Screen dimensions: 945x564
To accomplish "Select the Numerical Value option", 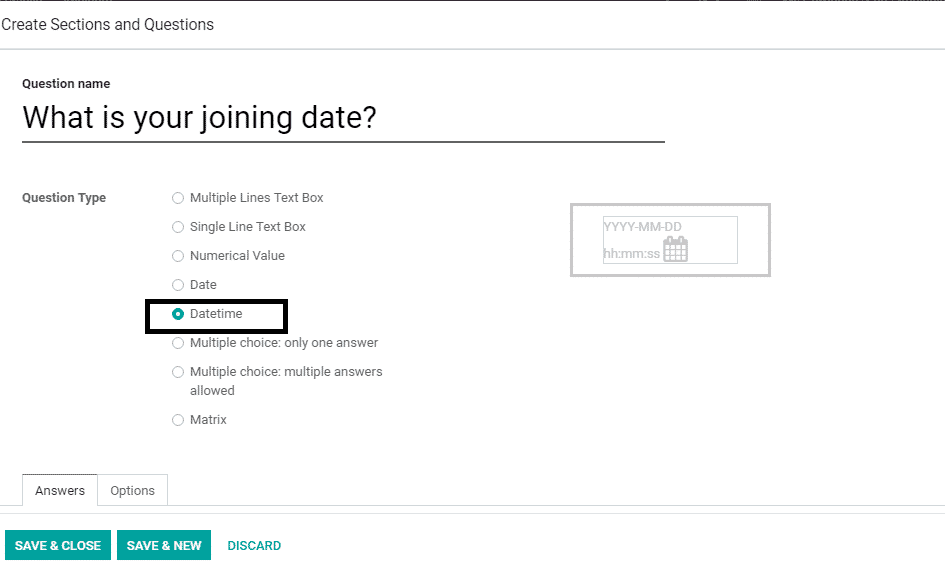I will click(x=178, y=256).
